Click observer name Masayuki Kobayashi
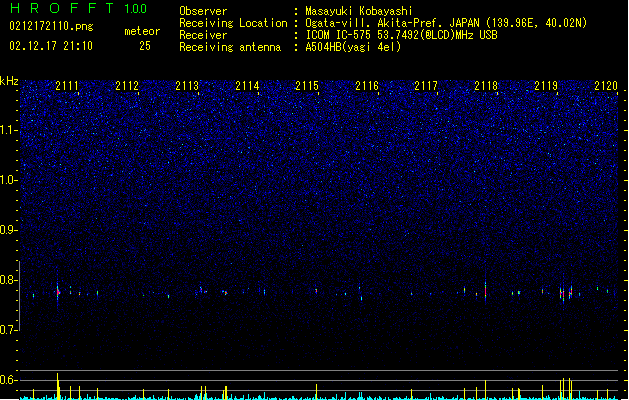The width and height of the screenshot is (629, 400). click(x=359, y=11)
